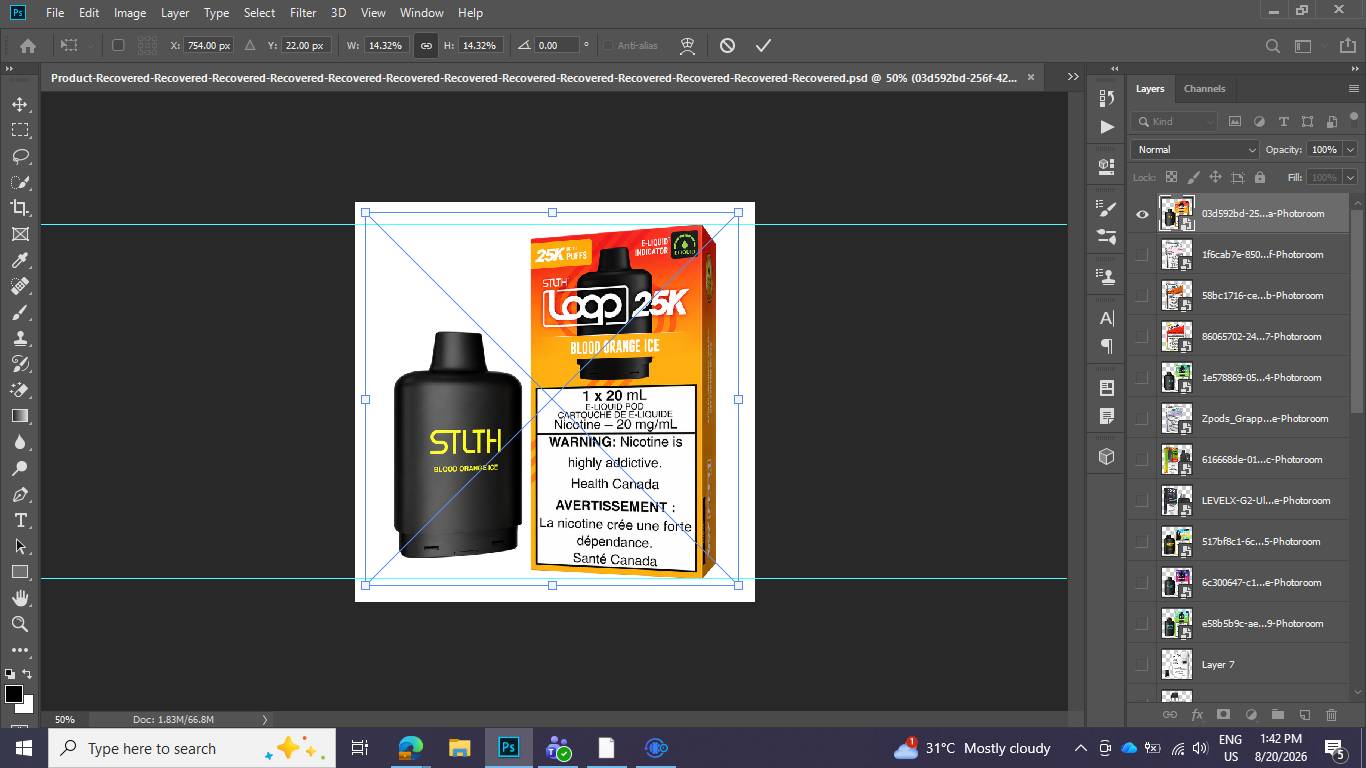Select the Zoom tool in toolbar
This screenshot has width=1366, height=768.
tap(20, 624)
